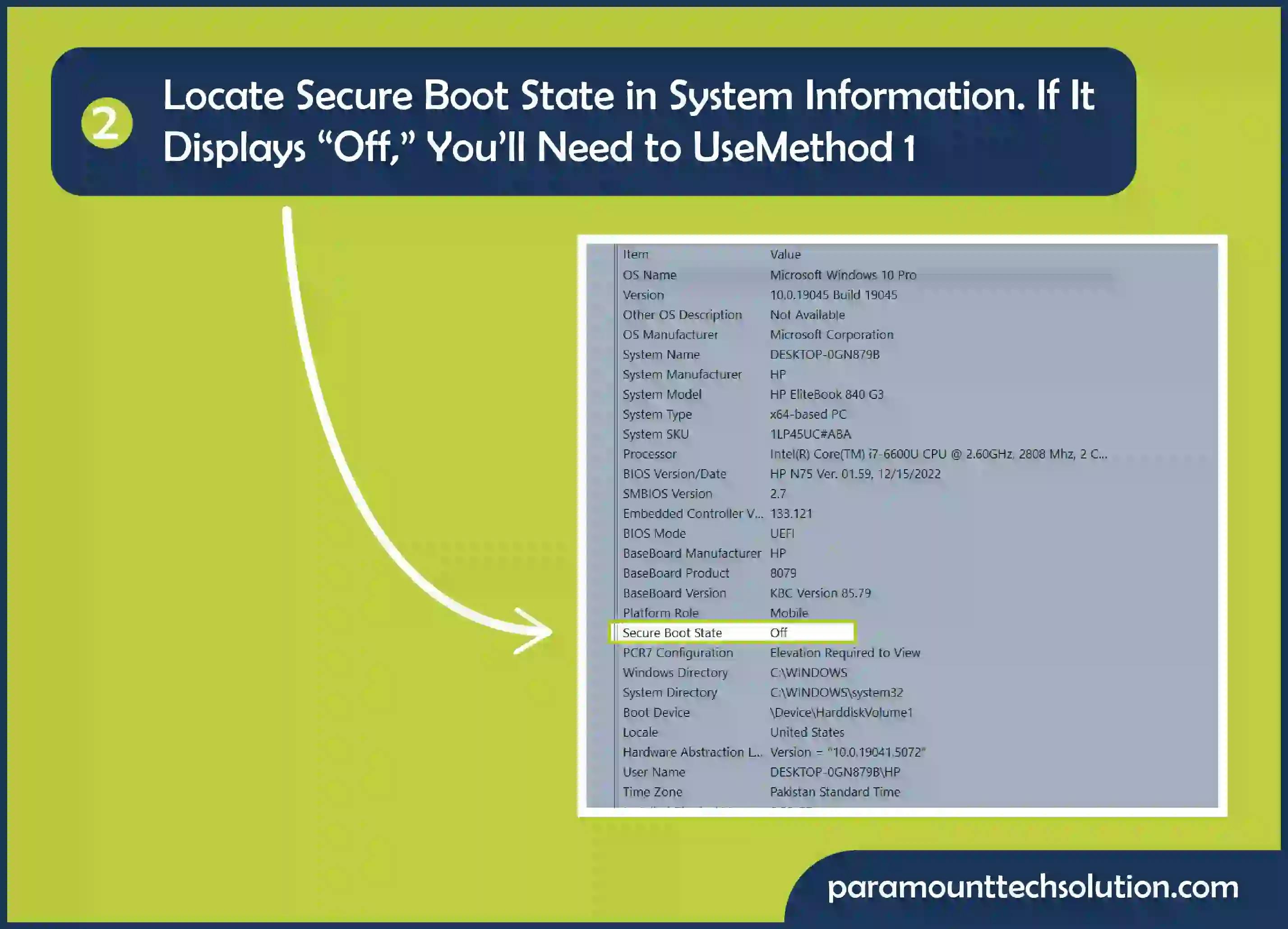1288x929 pixels.
Task: Click the value 1LP45UC#ABA
Action: point(810,434)
